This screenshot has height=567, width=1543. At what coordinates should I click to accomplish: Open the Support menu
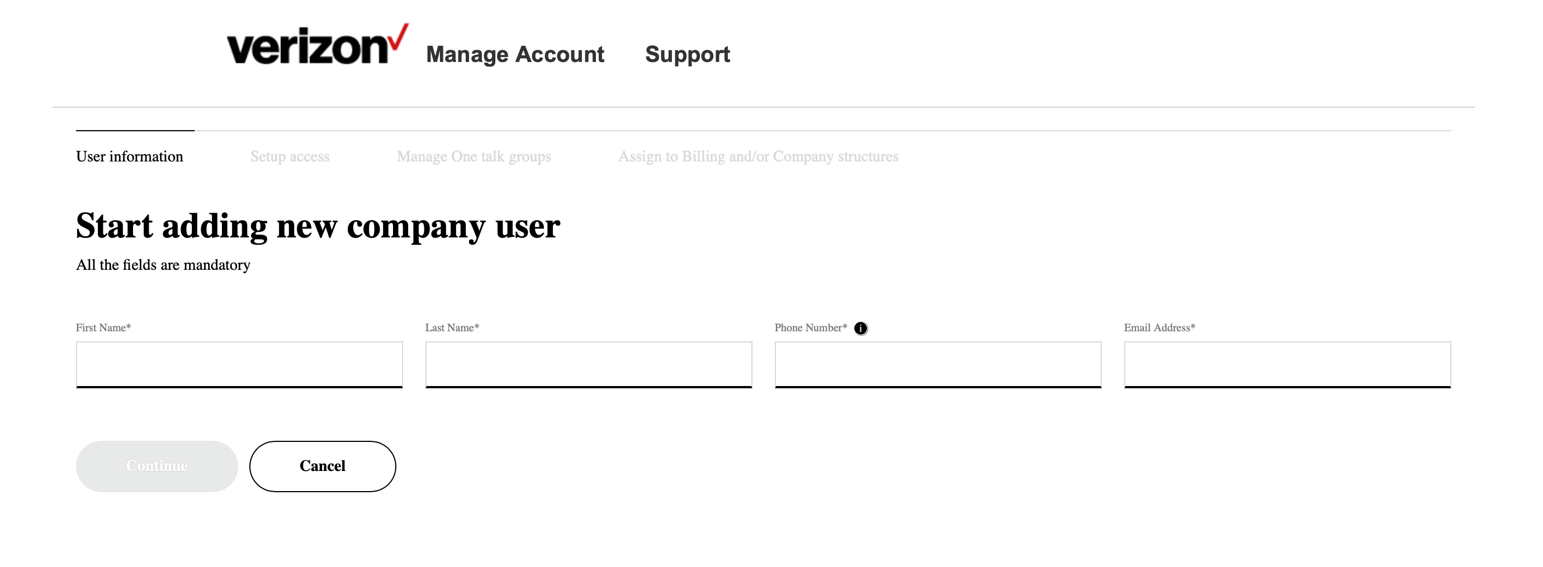click(687, 54)
